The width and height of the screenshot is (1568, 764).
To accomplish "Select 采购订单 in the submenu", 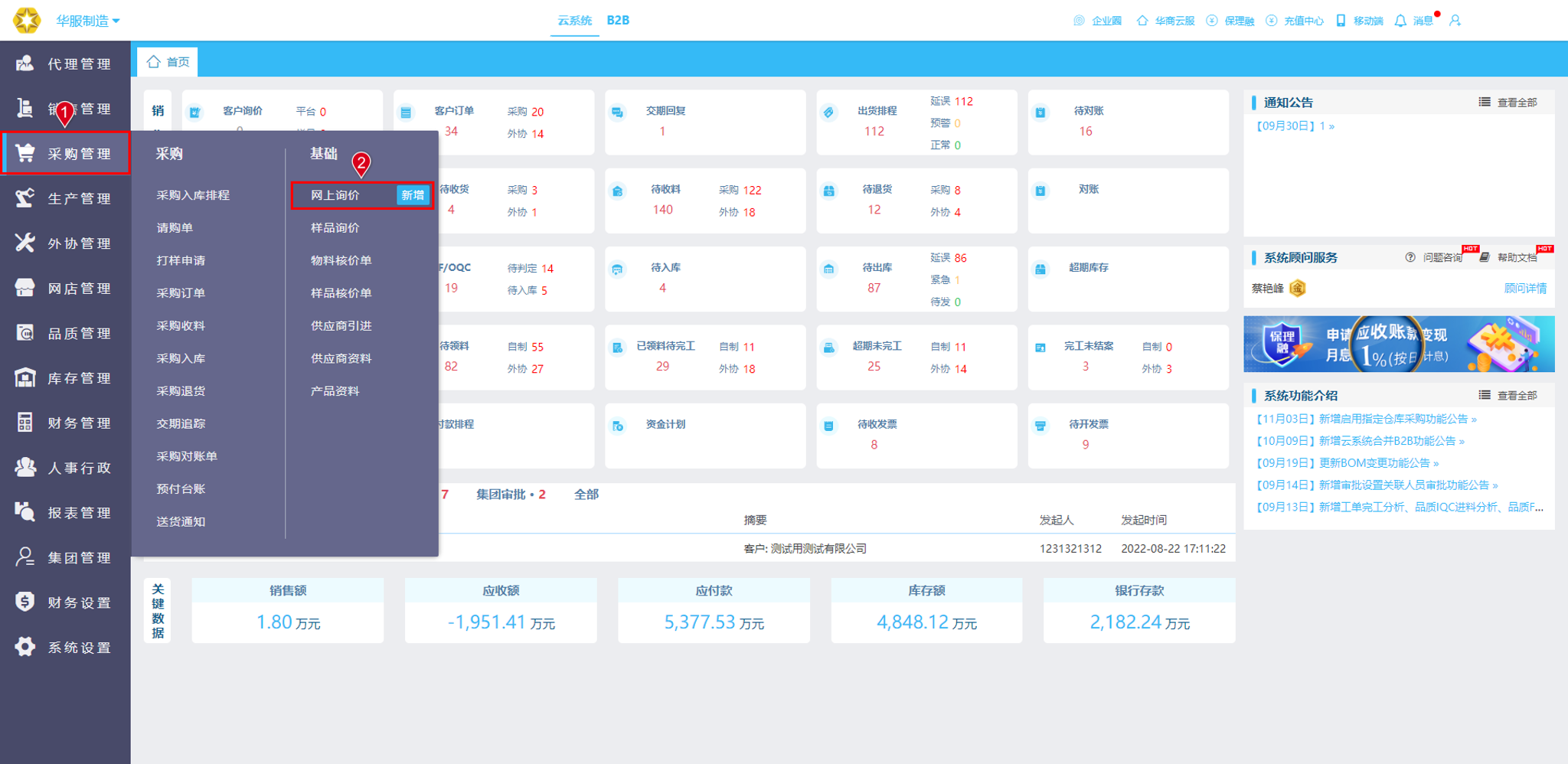I will 181,293.
